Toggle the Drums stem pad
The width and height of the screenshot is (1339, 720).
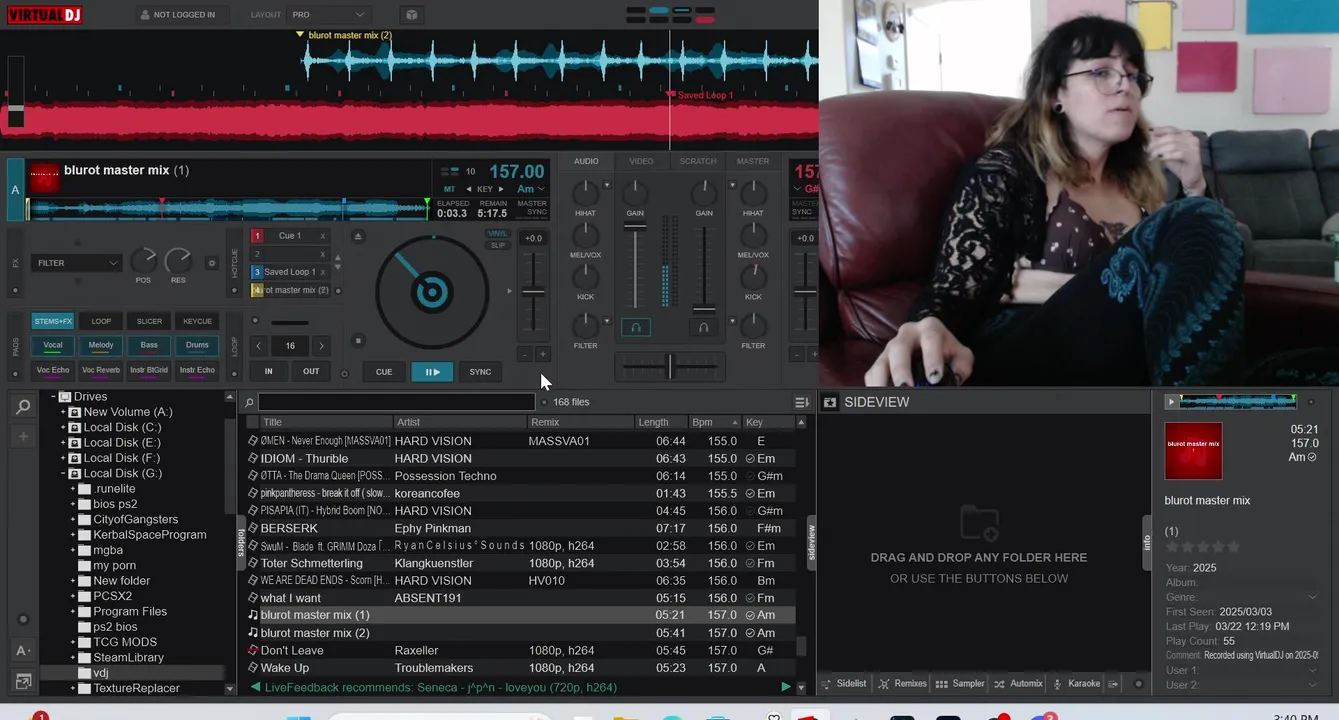197,346
